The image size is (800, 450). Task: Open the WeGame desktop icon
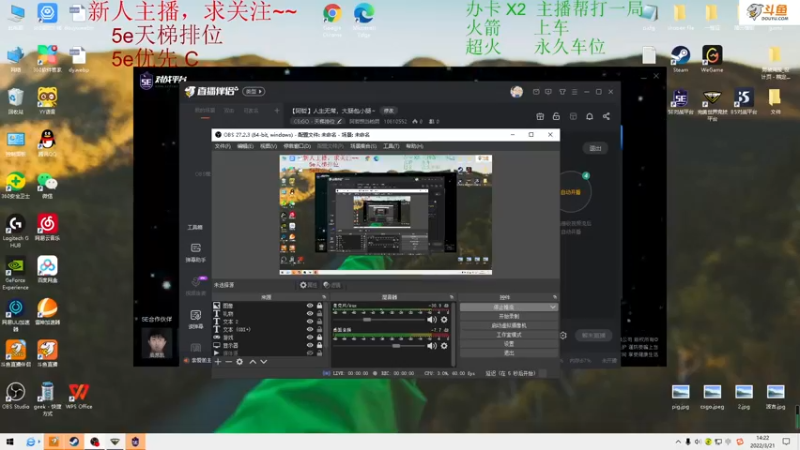coord(712,59)
